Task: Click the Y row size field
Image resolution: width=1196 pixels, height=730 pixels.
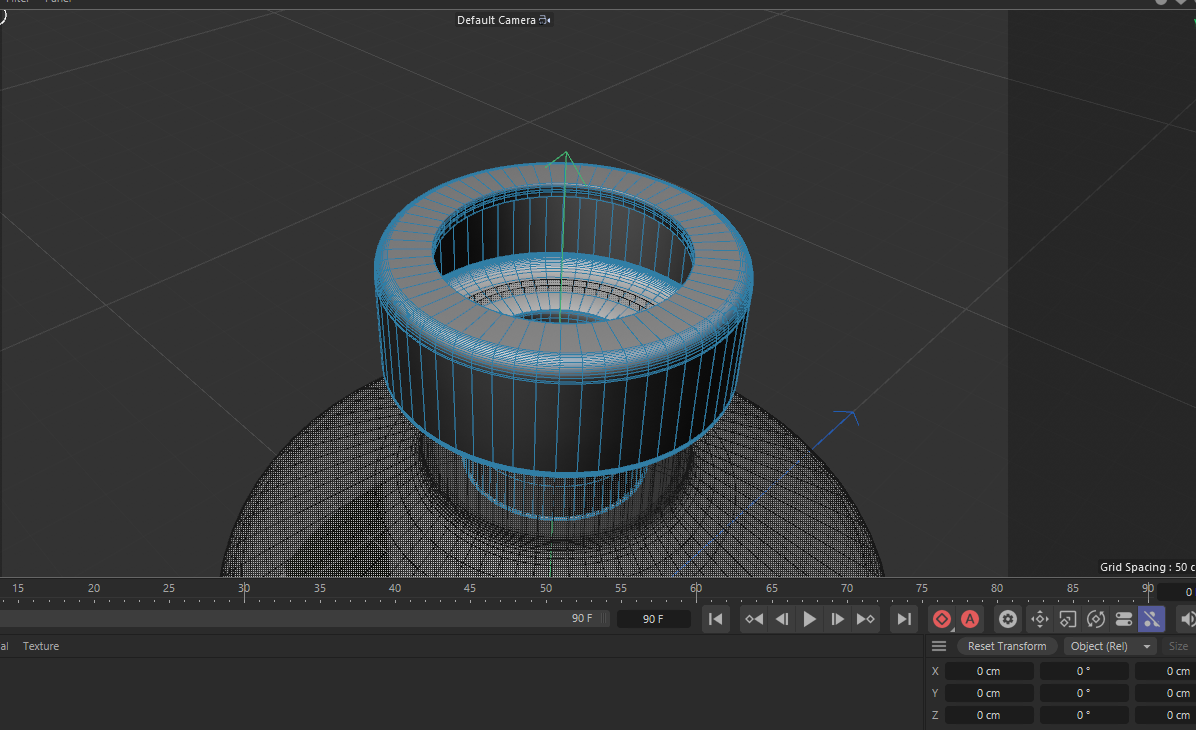Action: [x=1165, y=693]
